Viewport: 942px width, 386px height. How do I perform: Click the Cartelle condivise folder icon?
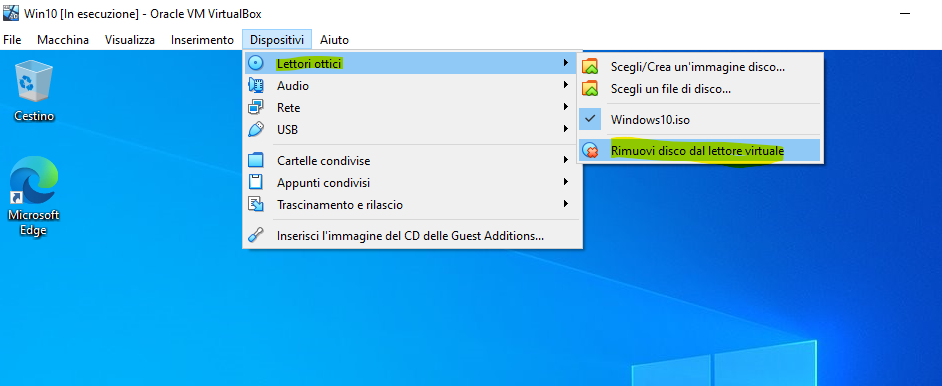pos(256,161)
